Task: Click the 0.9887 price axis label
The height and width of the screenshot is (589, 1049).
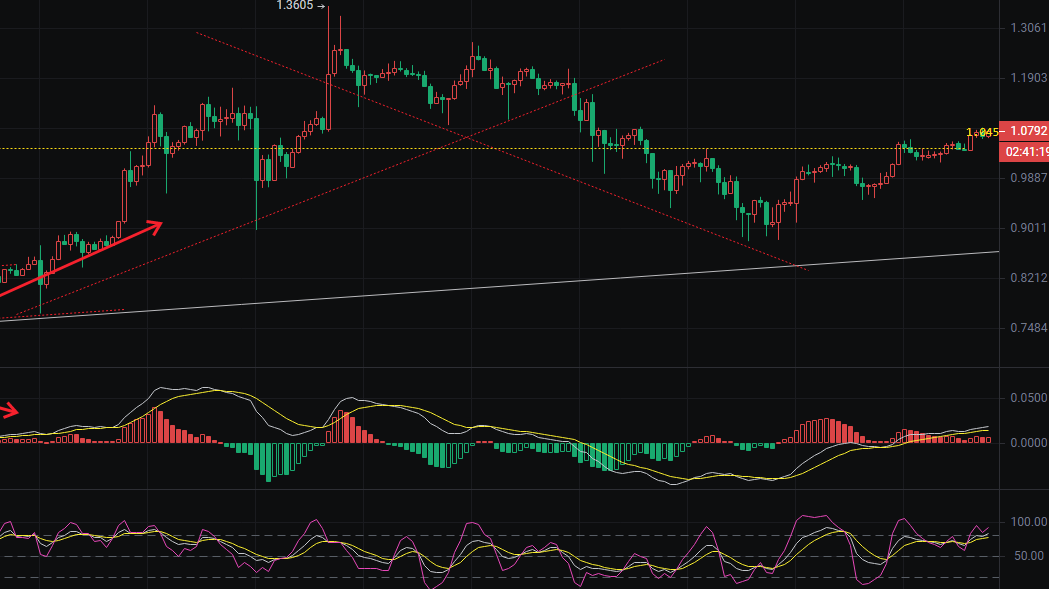Action: pos(1029,178)
